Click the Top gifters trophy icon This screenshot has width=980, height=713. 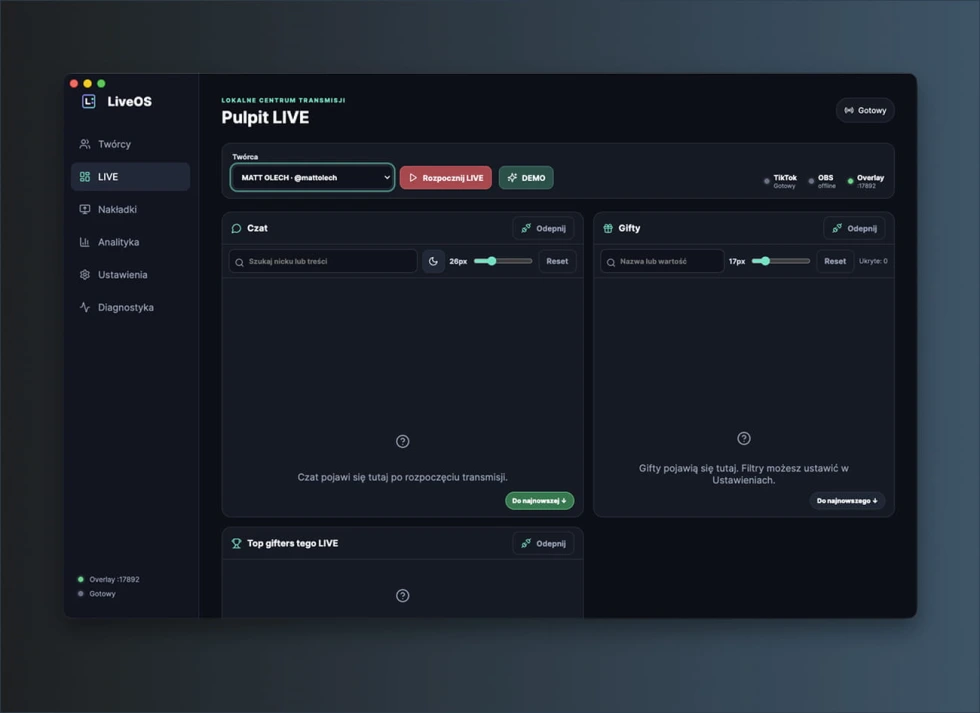click(x=236, y=543)
